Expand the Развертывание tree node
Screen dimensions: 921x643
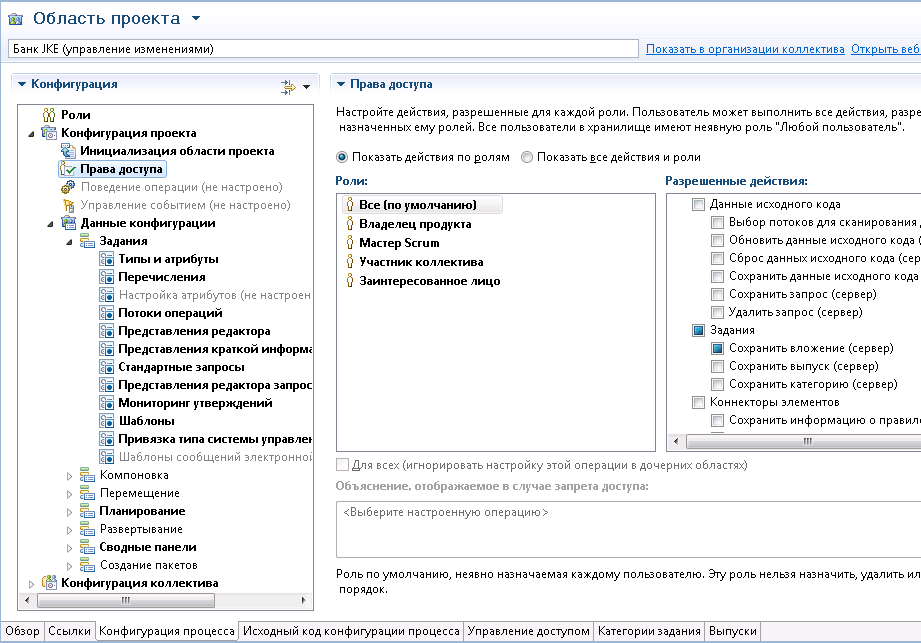point(69,530)
